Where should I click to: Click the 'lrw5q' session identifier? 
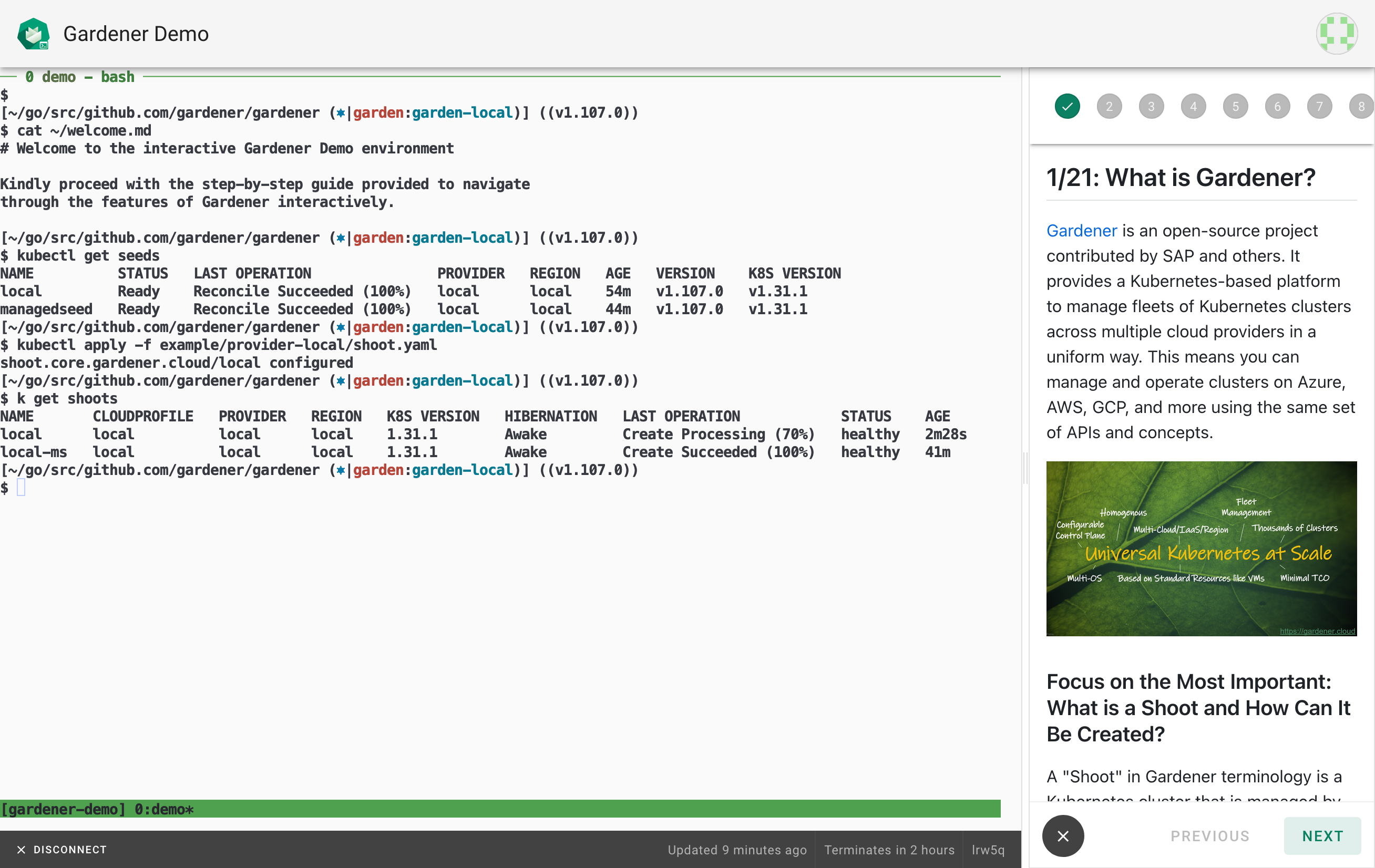point(988,849)
